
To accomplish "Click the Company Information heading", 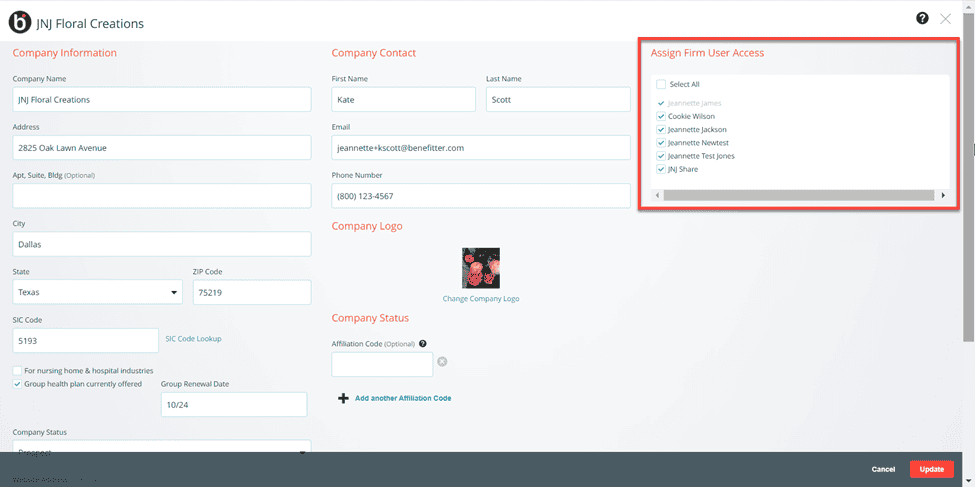I will (x=65, y=53).
